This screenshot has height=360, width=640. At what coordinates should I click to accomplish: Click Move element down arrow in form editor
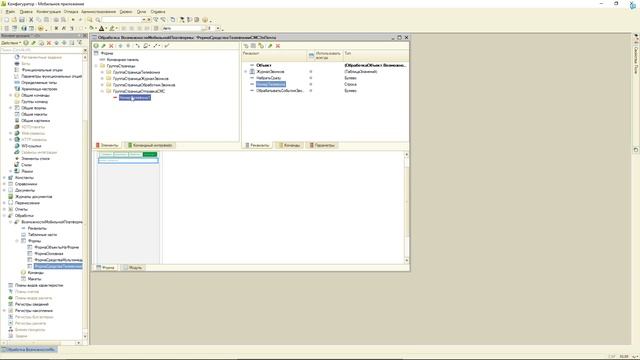128,46
